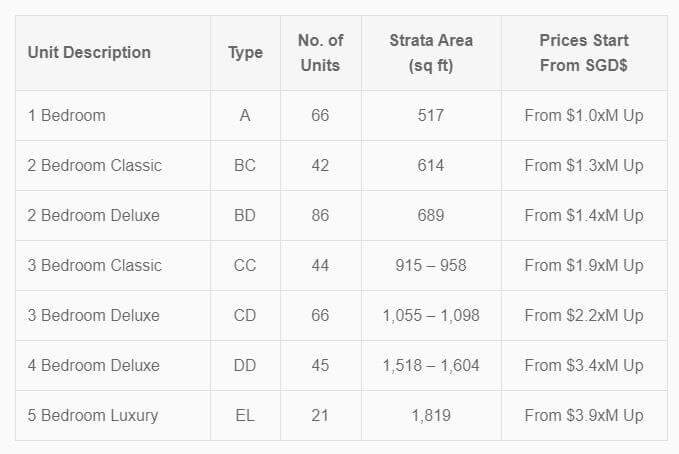Click the Strata Area (sq ft) header
Screen dimensions: 679x454
click(431, 53)
